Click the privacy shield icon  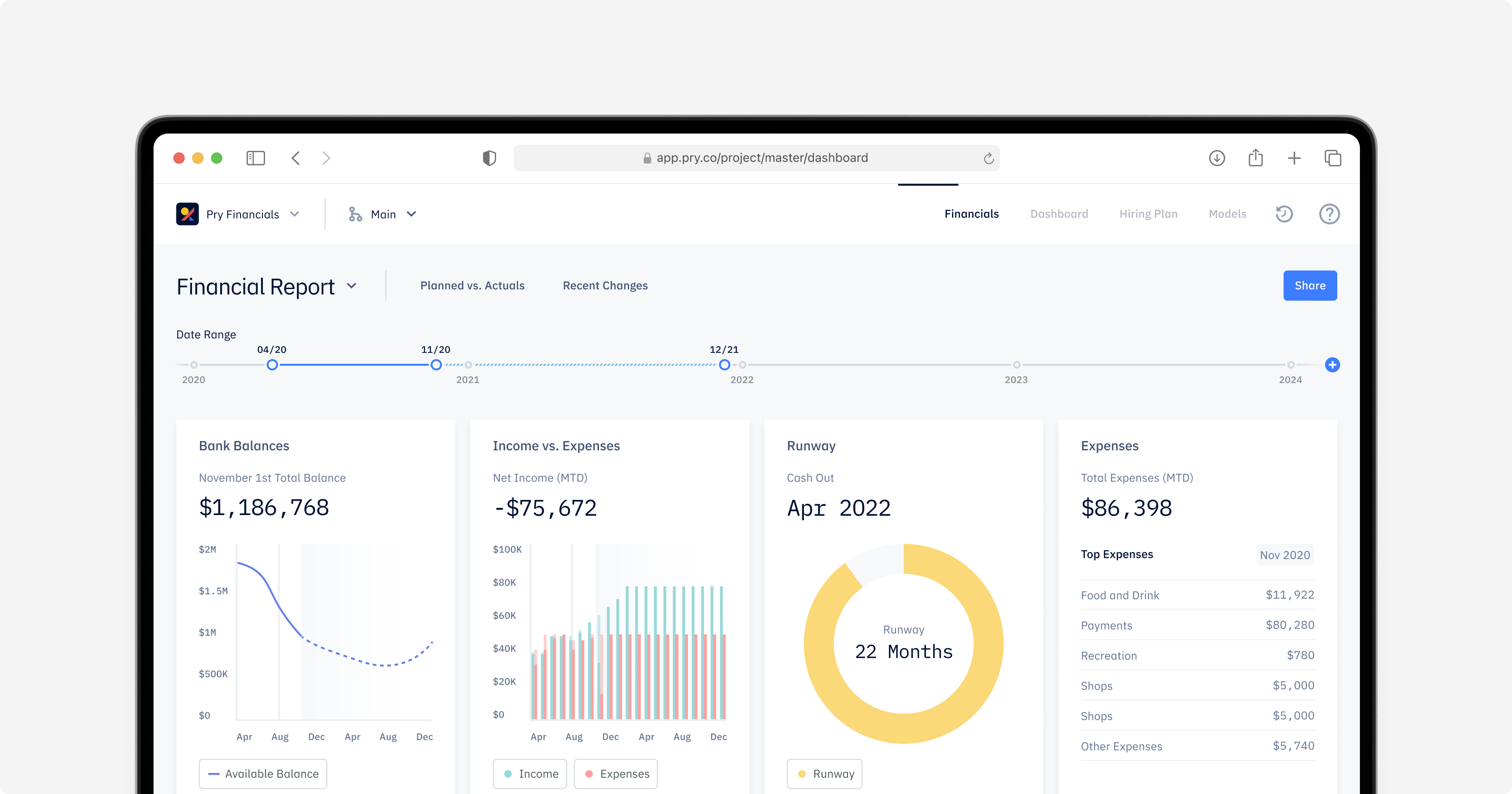pyautogui.click(x=489, y=158)
